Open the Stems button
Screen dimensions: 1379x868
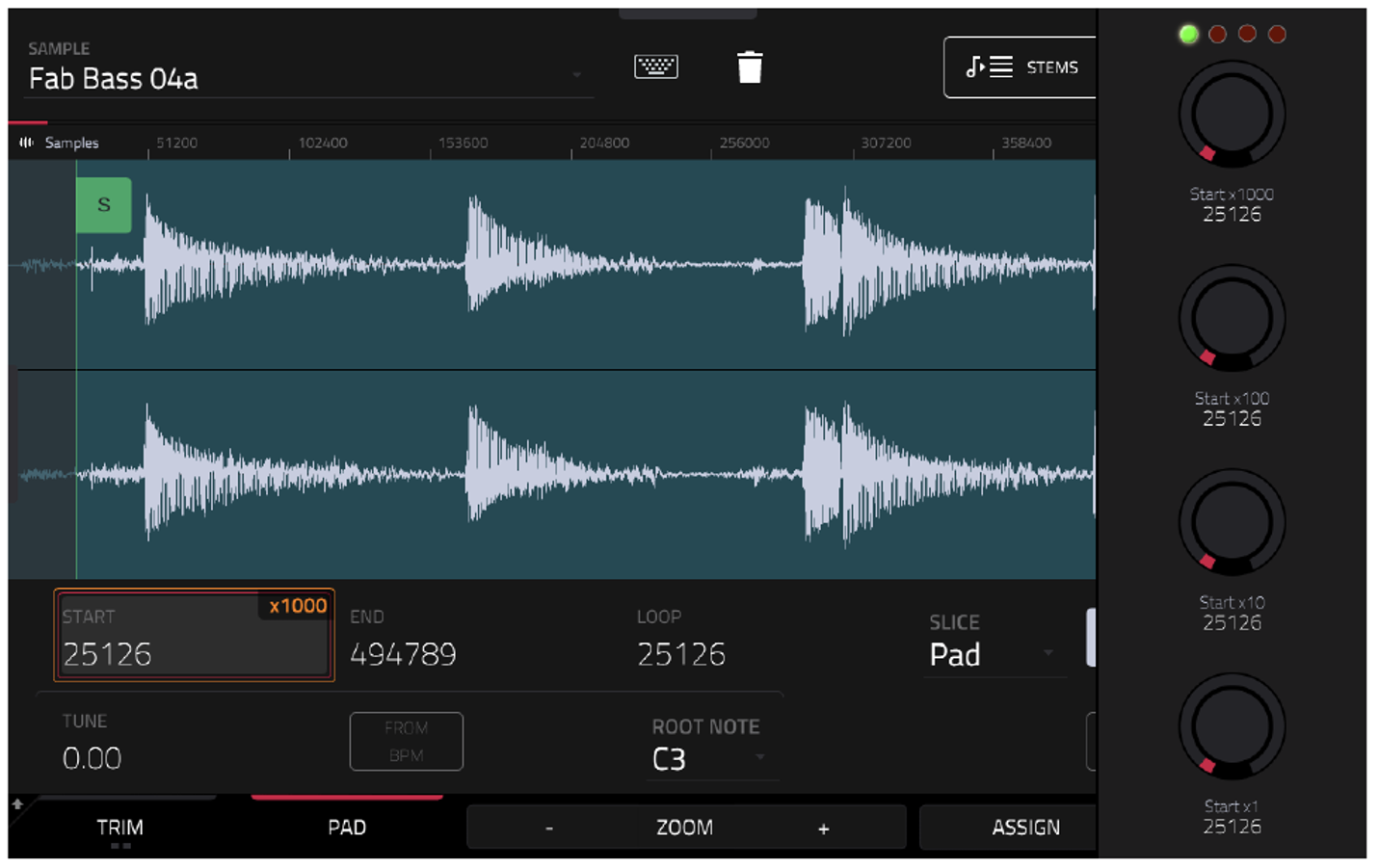click(1021, 67)
